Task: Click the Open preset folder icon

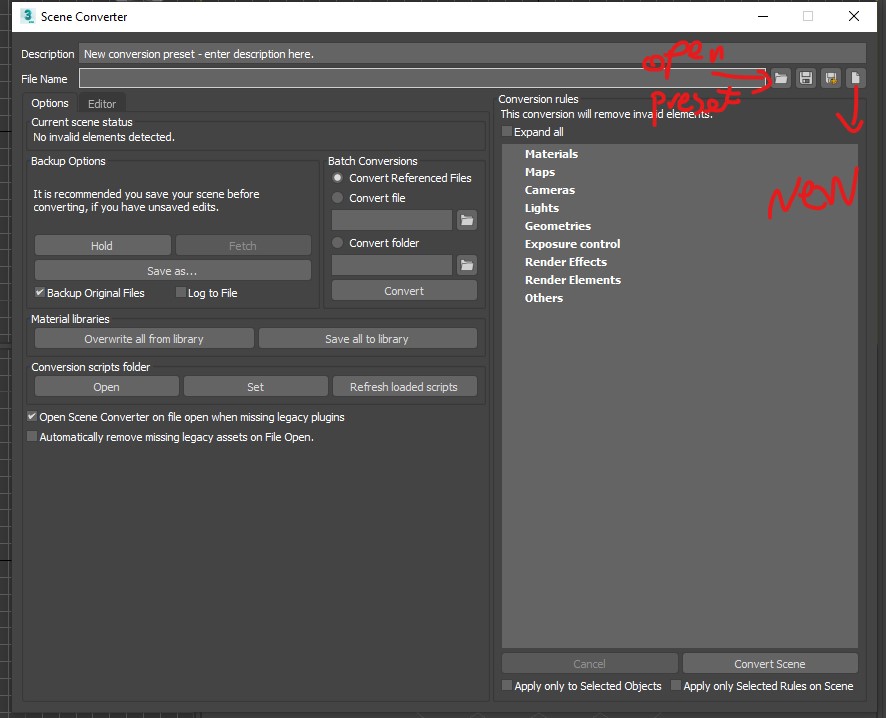Action: 780,78
